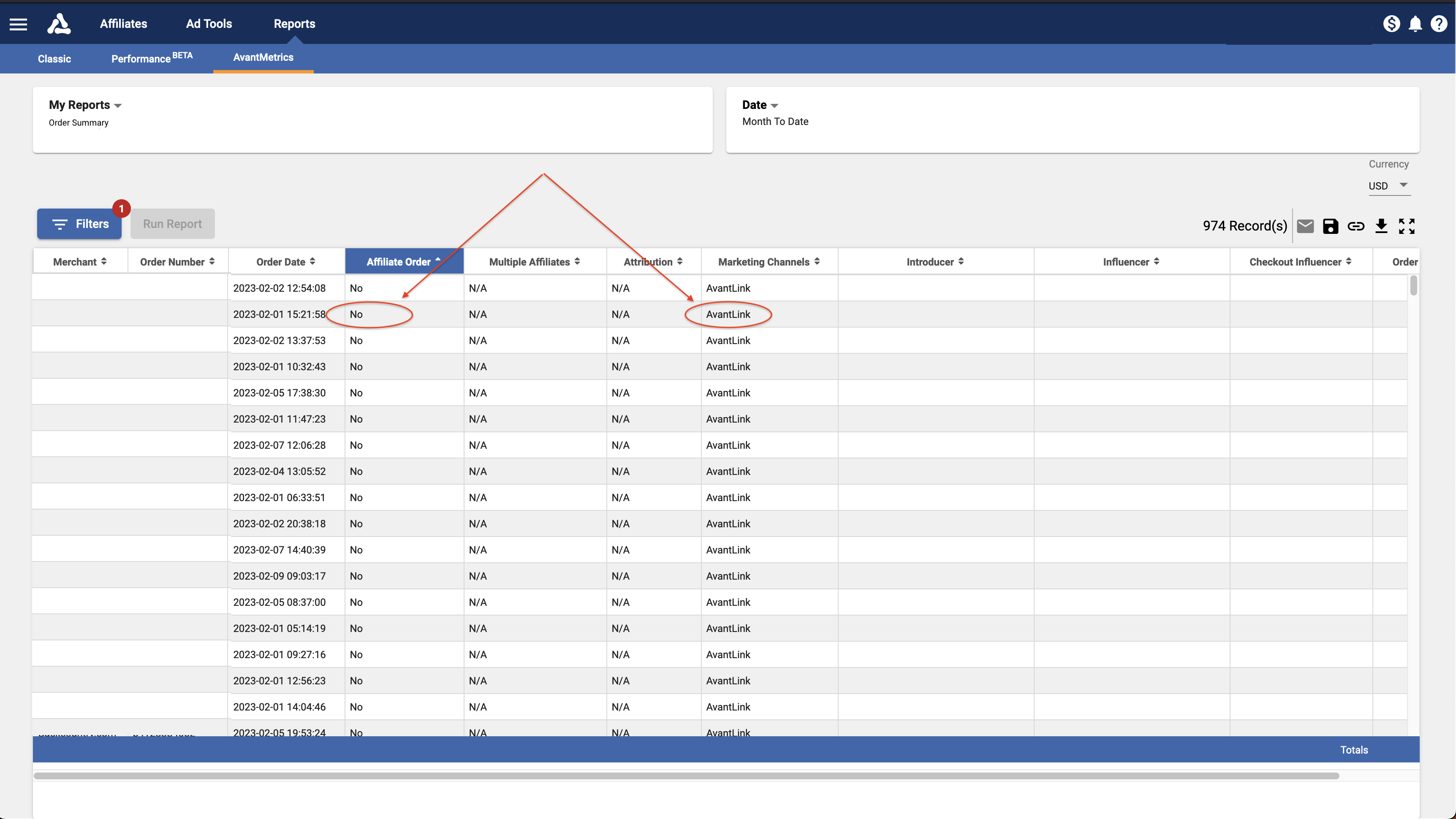
Task: Open the USD currency dropdown
Action: tap(1389, 186)
